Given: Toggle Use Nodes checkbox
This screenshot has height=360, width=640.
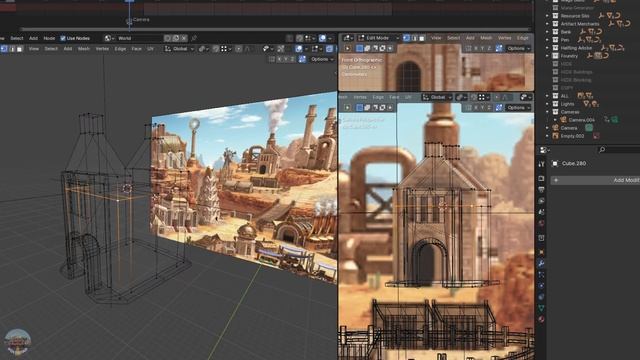Looking at the screenshot, I should point(63,38).
